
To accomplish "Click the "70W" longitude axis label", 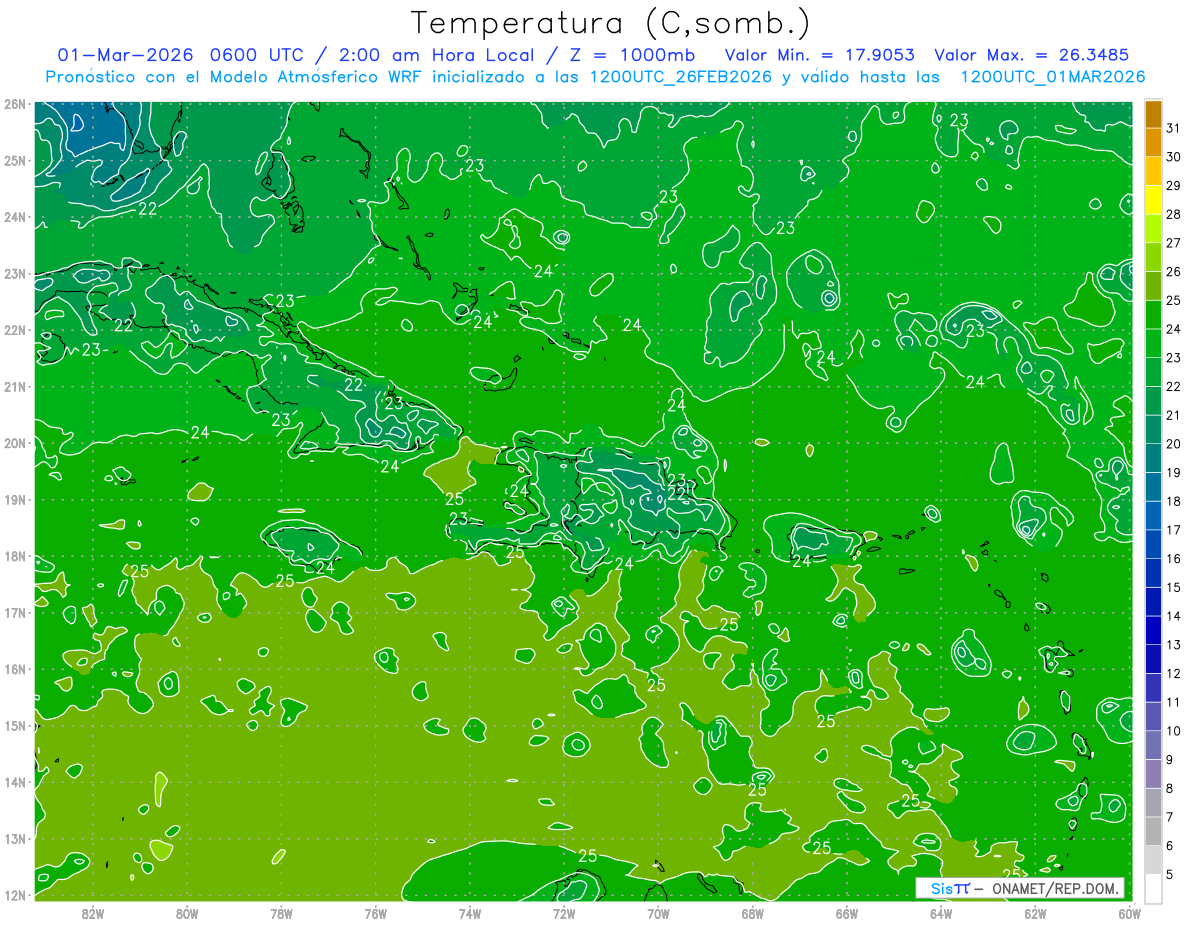I will coord(658,913).
